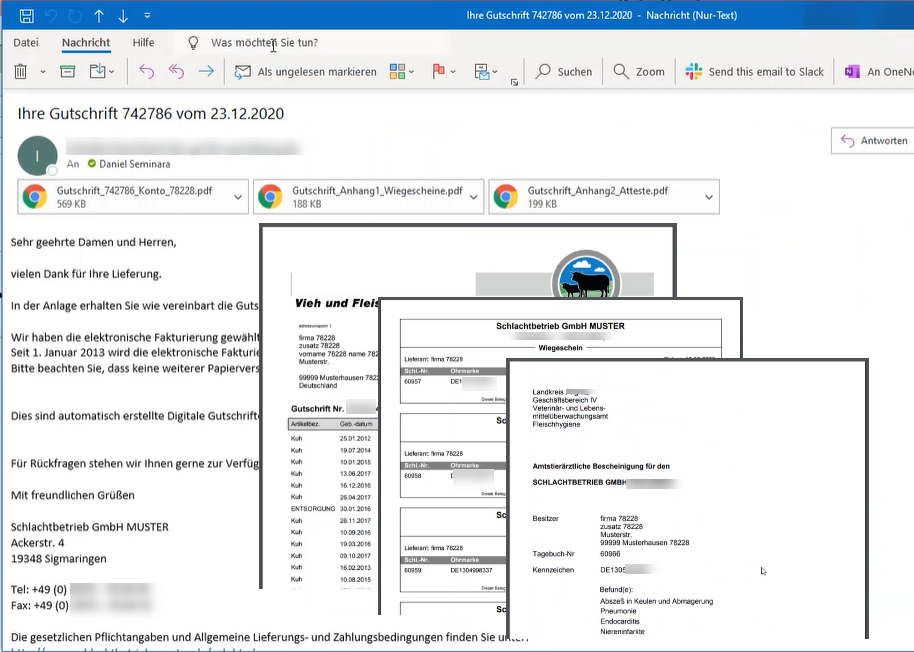Reply using the single left arrow icon
The height and width of the screenshot is (652, 914).
[146, 72]
